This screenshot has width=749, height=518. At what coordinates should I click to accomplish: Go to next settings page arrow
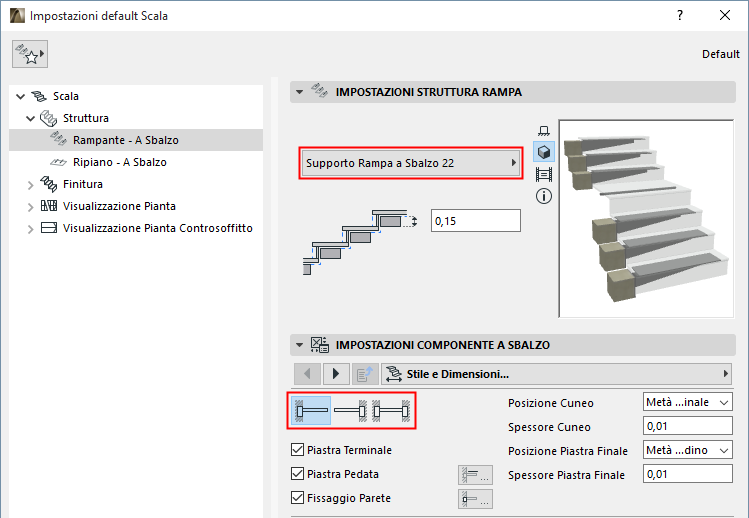click(x=335, y=374)
